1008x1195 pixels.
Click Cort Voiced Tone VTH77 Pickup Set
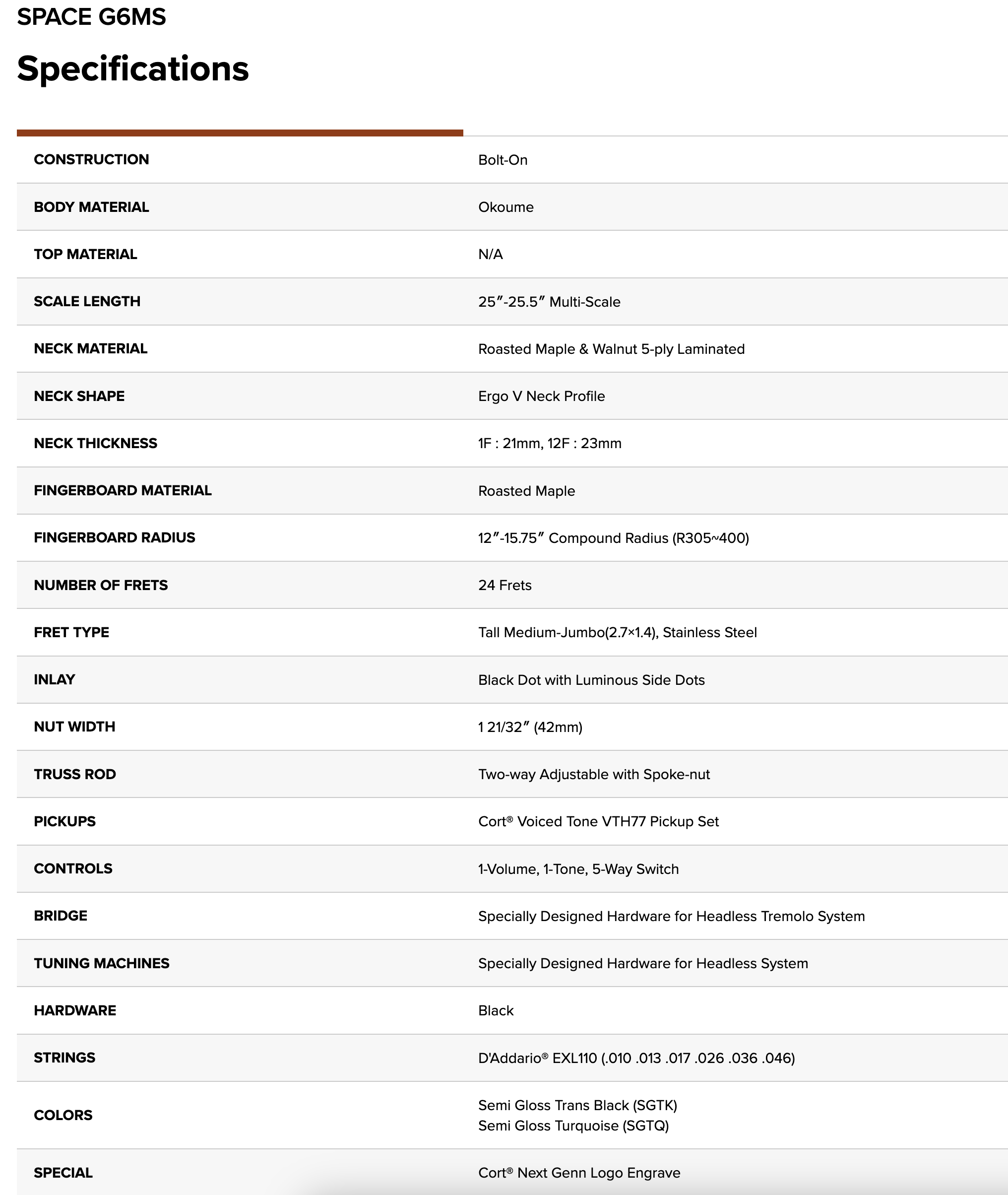click(598, 821)
